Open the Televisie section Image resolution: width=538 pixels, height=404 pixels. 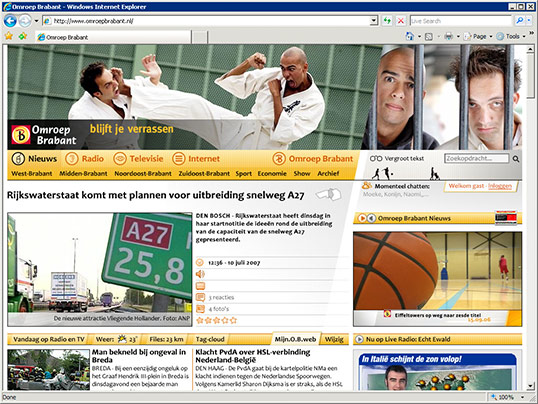[138, 159]
